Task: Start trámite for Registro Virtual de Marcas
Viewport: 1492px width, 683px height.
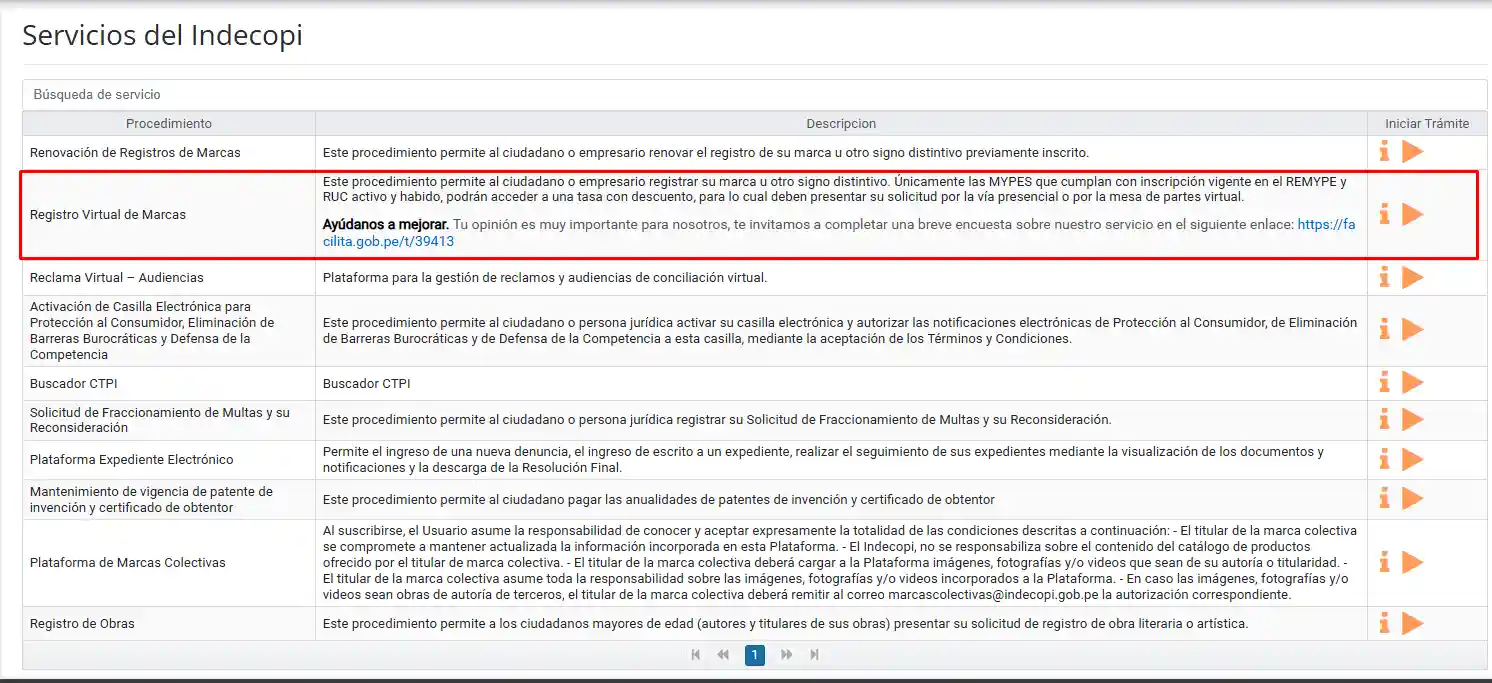Action: tap(1412, 214)
